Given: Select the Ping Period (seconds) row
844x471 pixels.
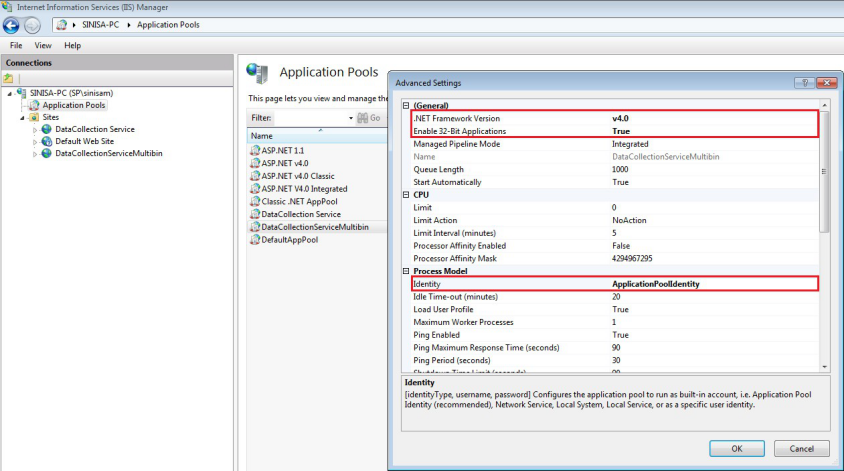Looking at the screenshot, I should tap(615, 361).
